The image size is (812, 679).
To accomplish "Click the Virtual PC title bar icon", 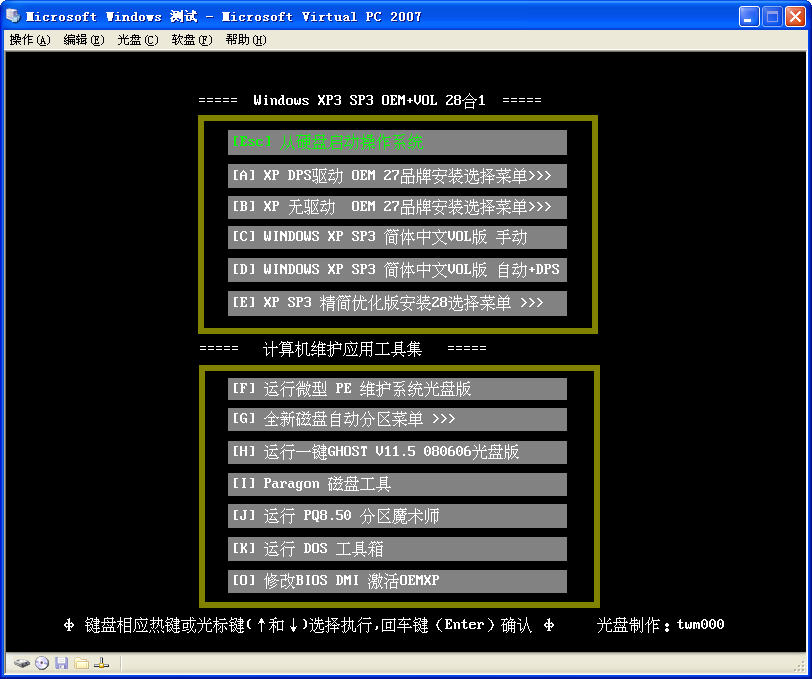I will pyautogui.click(x=13, y=16).
